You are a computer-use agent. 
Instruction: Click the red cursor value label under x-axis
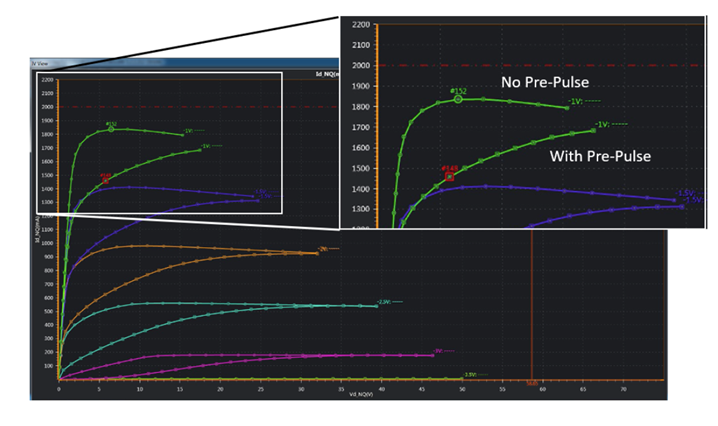click(532, 384)
